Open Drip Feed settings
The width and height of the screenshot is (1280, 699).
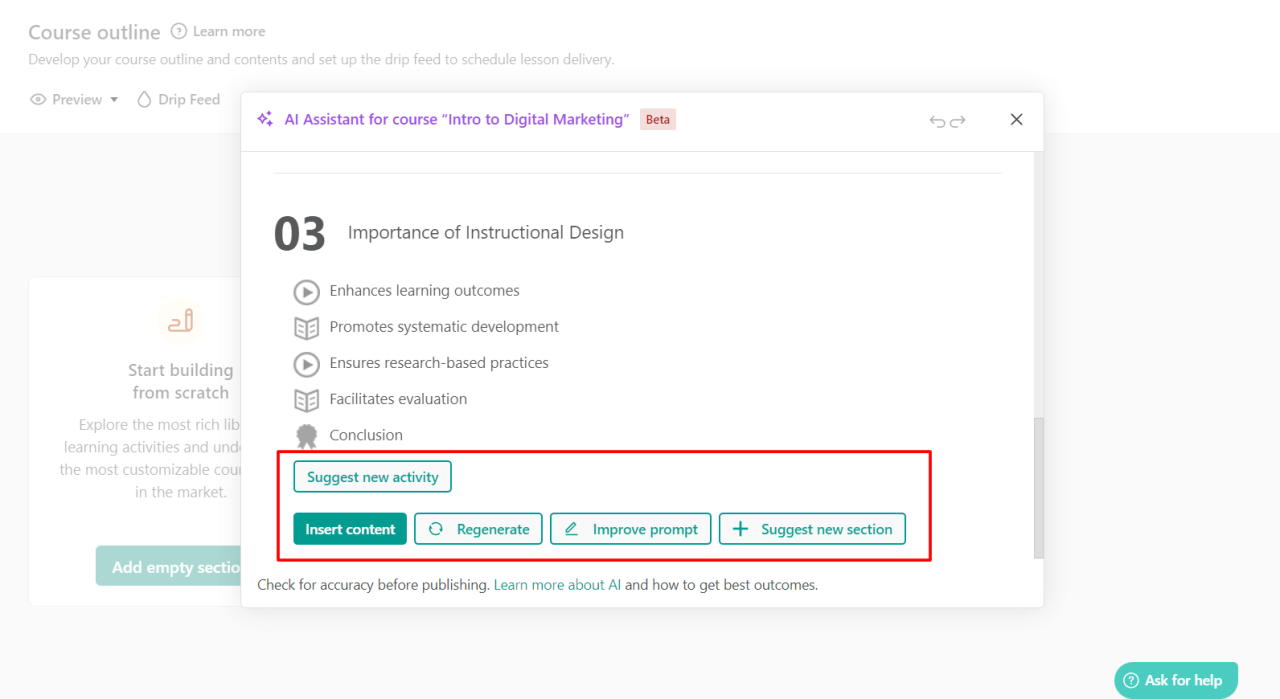click(x=178, y=100)
